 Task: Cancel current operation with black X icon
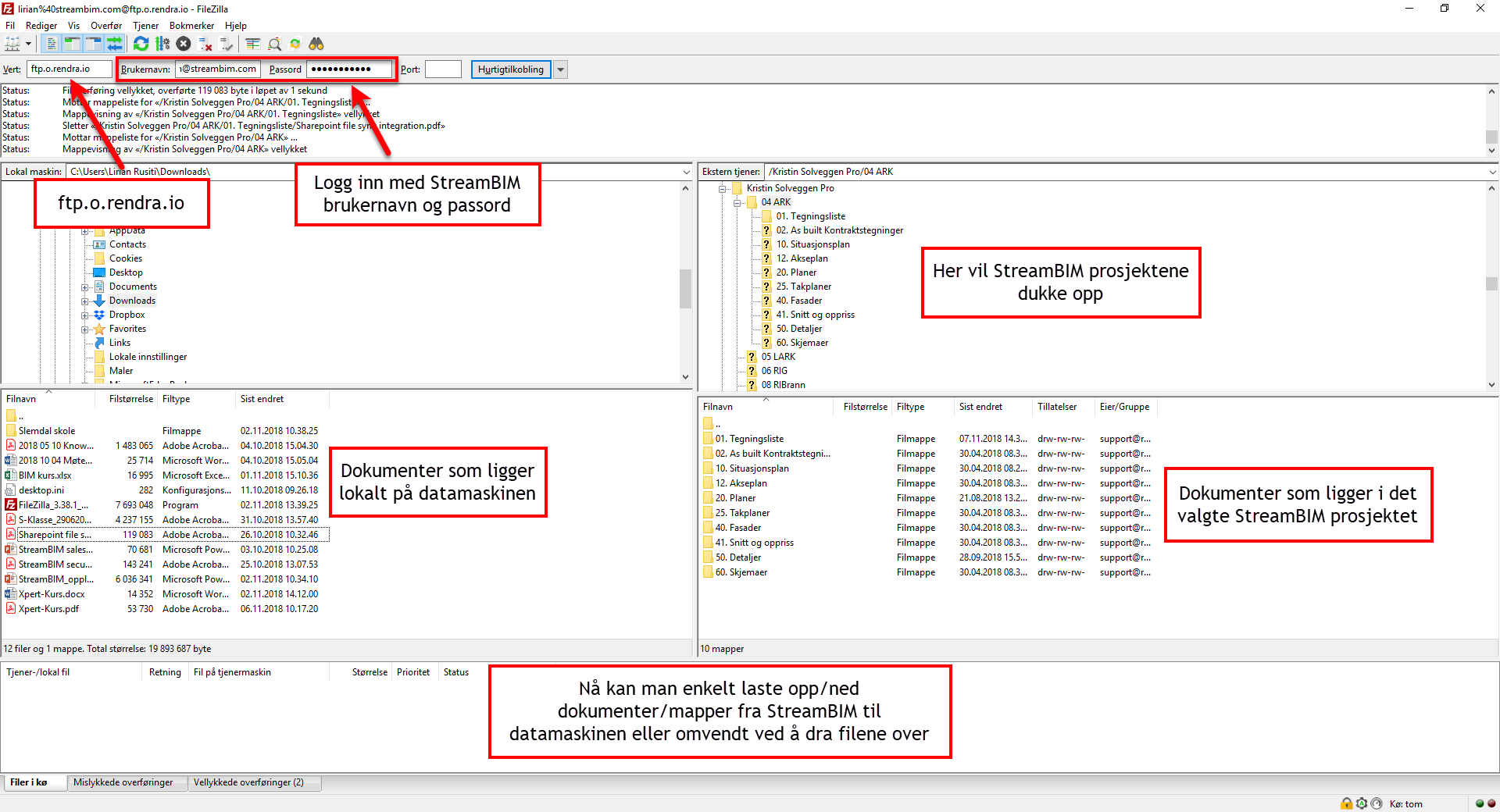click(x=184, y=44)
